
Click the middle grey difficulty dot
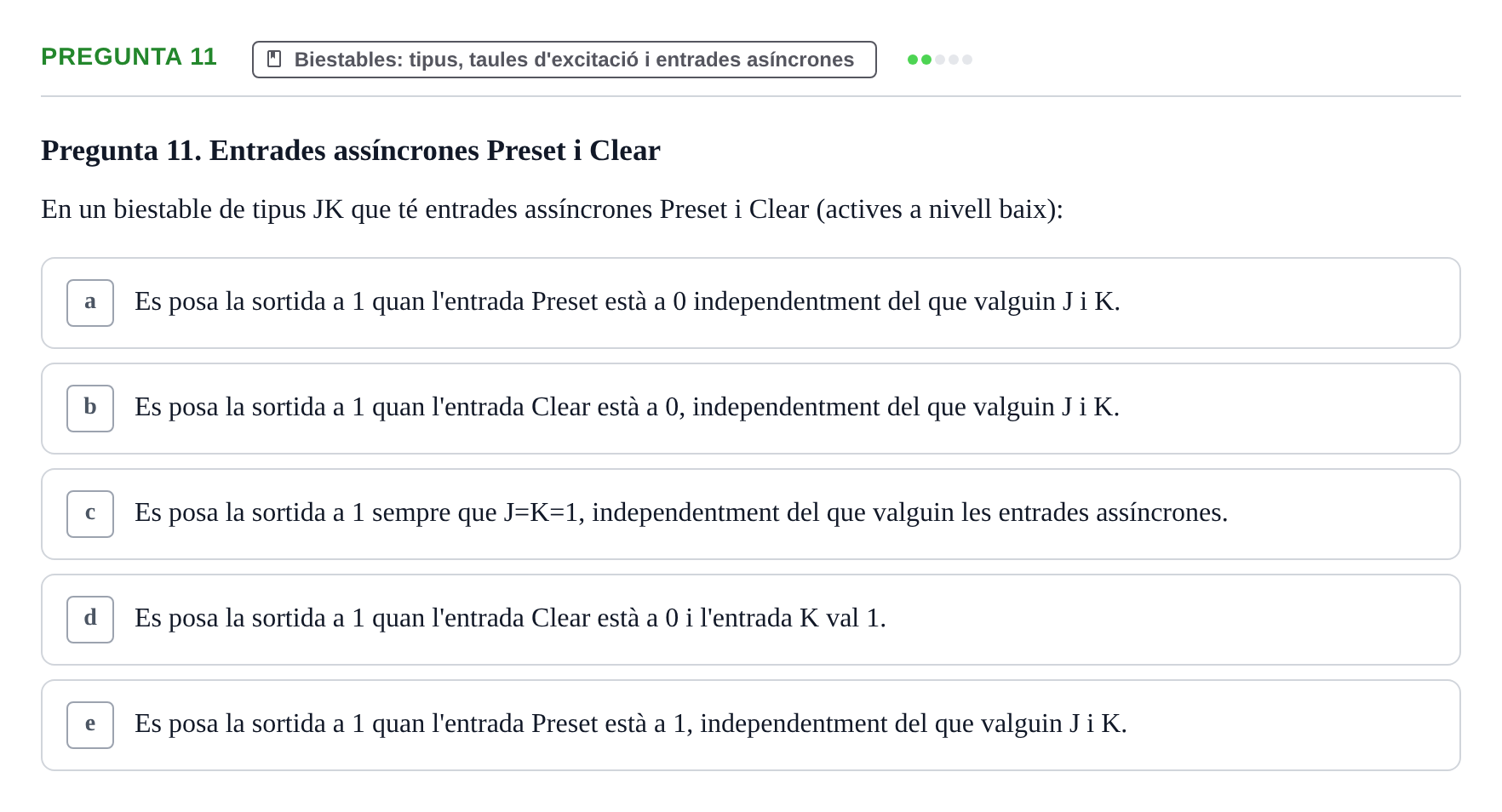click(954, 60)
